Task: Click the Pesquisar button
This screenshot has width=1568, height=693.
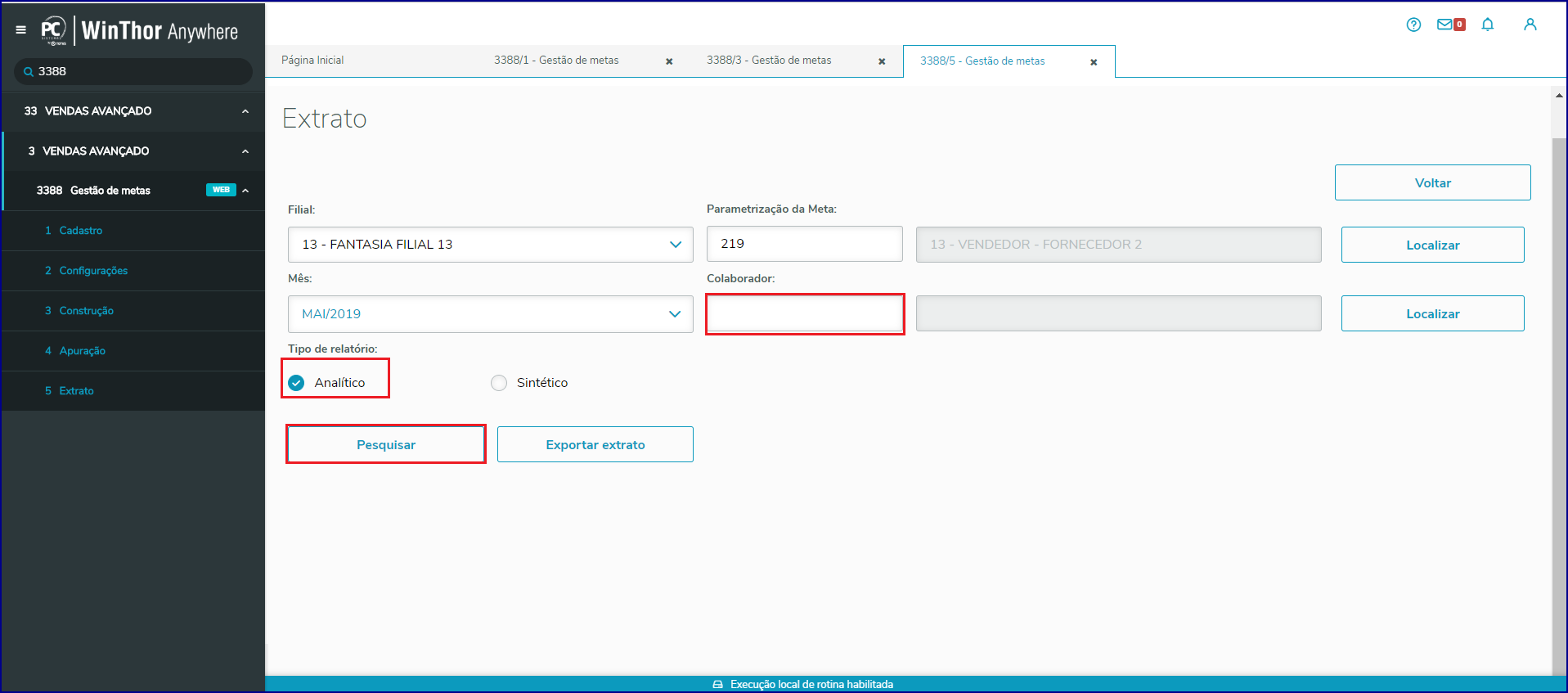Action: point(386,444)
